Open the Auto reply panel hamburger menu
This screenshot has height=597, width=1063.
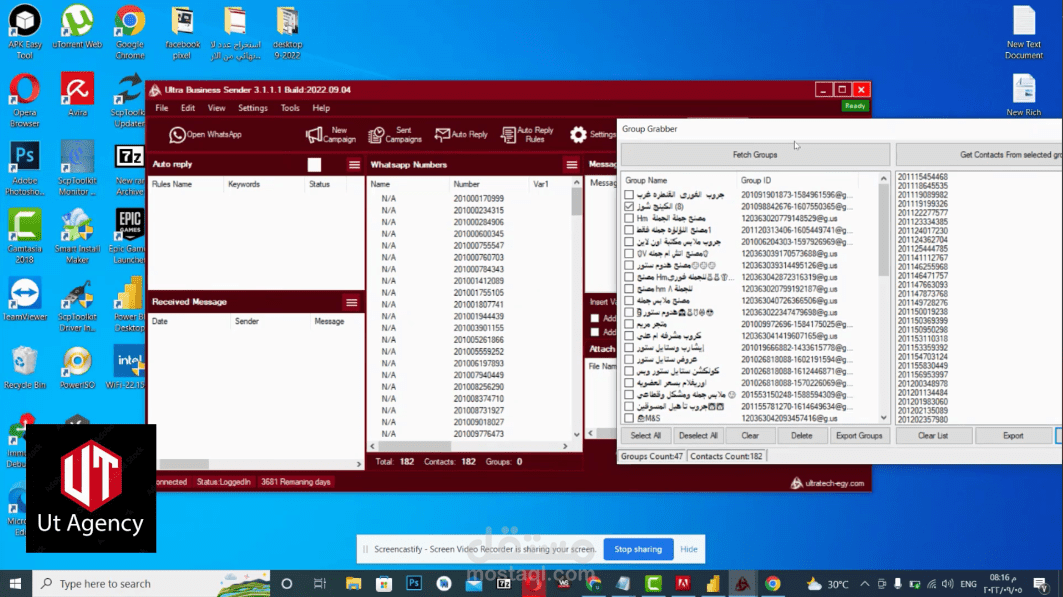354,165
